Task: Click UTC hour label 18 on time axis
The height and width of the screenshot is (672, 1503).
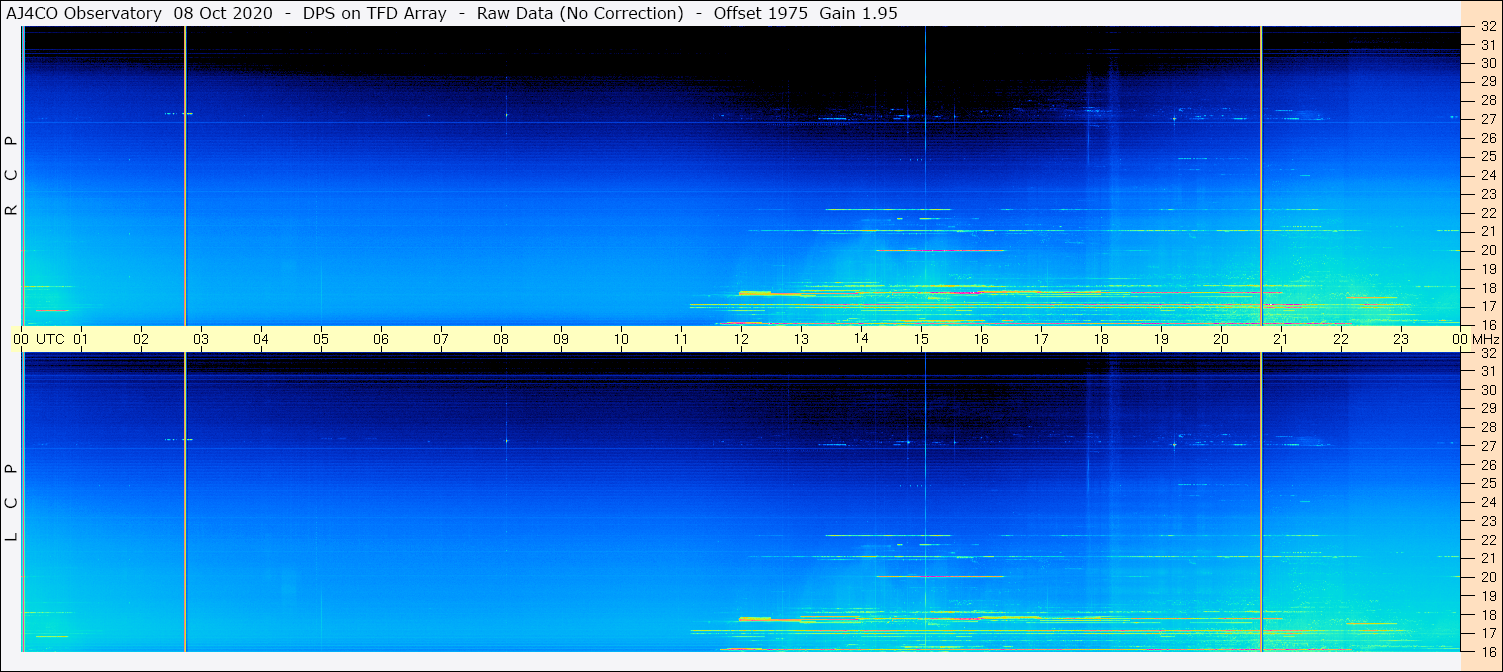Action: click(x=1101, y=339)
